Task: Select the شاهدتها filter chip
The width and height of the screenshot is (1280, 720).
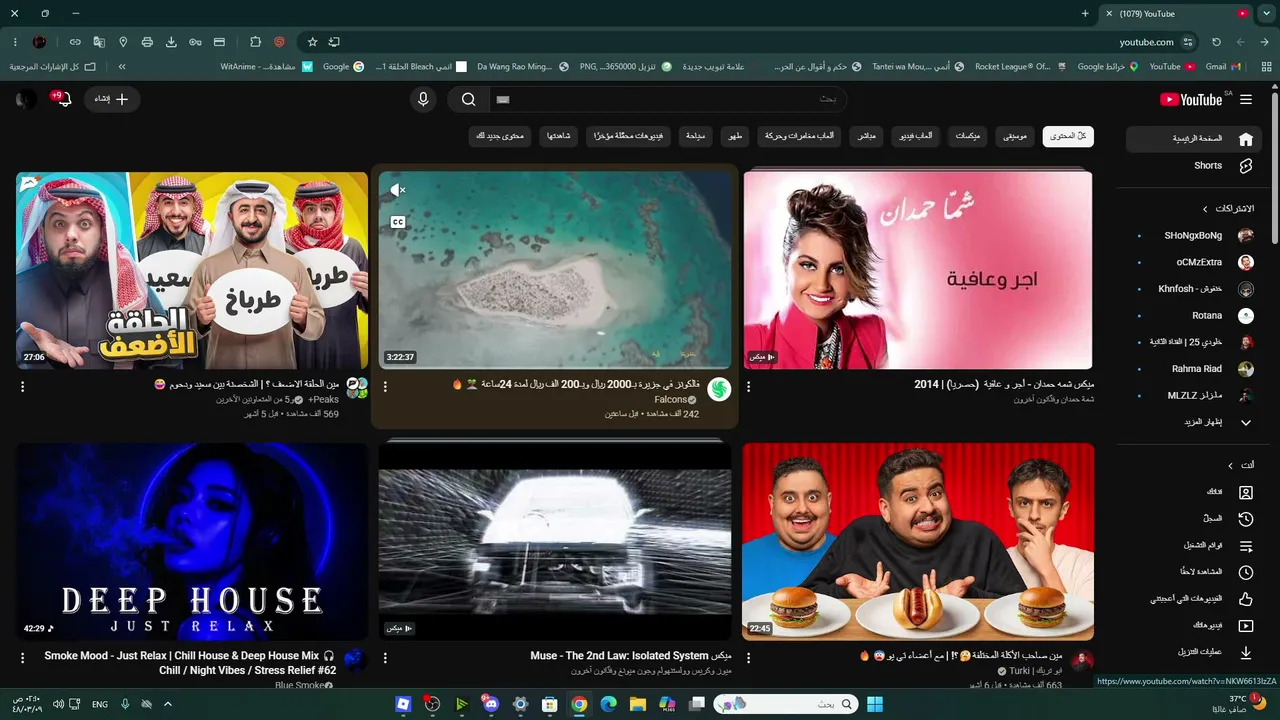Action: (x=559, y=136)
